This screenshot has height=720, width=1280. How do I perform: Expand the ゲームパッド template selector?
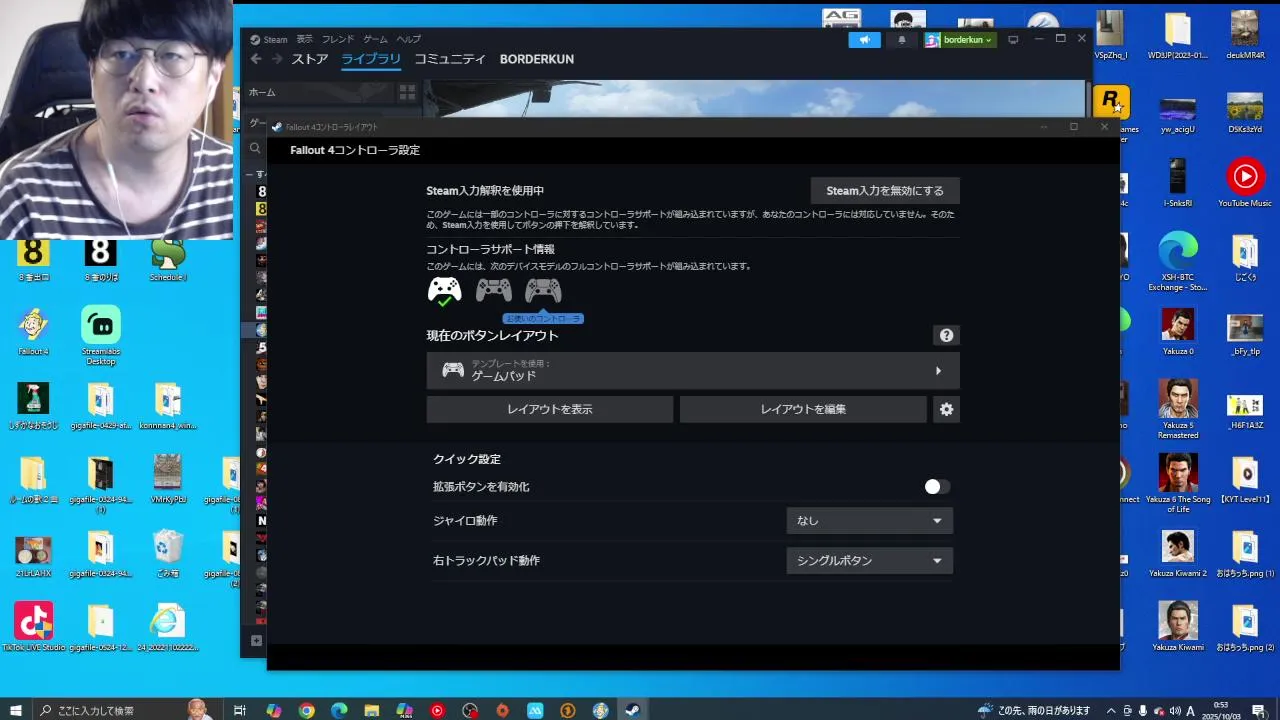point(693,370)
